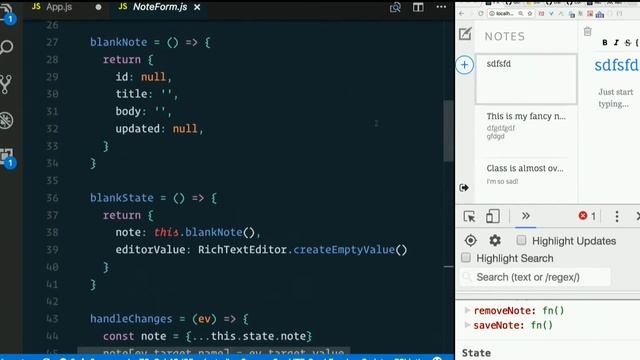Open the Explorer view in the activity bar
This screenshot has height=360, width=640.
[7, 13]
